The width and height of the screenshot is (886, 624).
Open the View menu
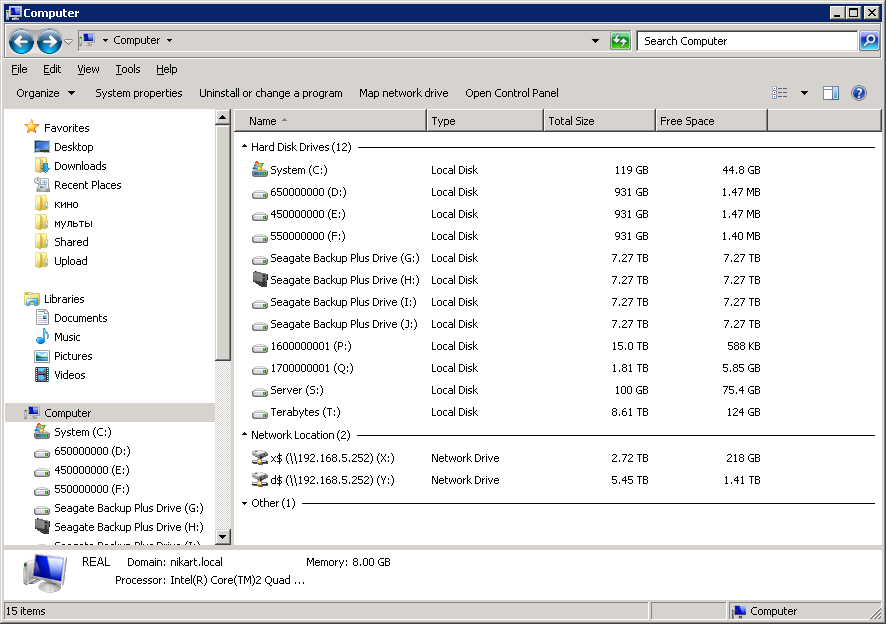tap(88, 69)
